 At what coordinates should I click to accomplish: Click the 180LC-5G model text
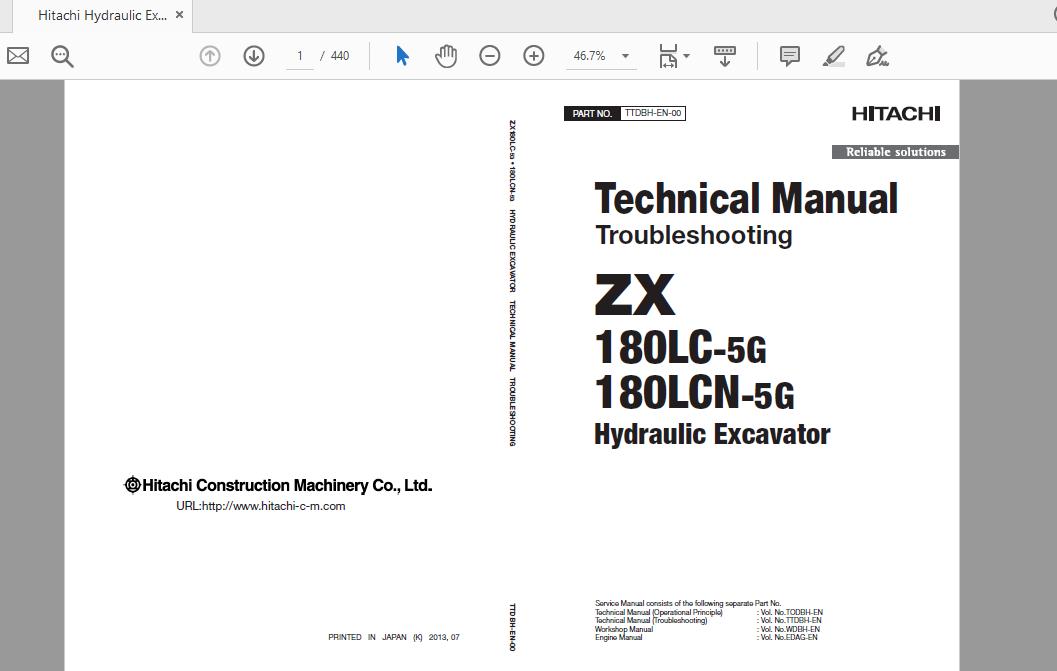pos(681,348)
